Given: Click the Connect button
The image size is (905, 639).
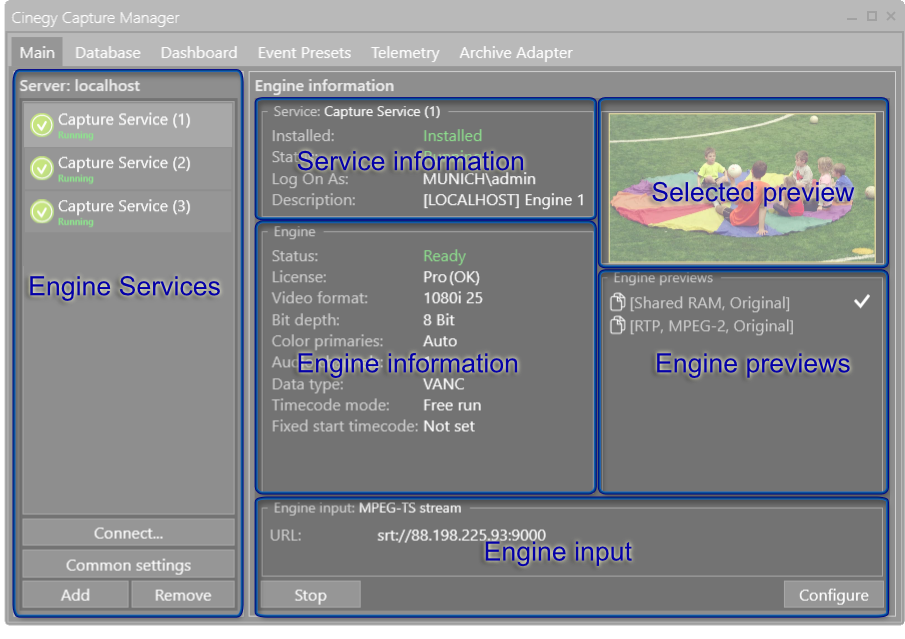Looking at the screenshot, I should click(127, 531).
